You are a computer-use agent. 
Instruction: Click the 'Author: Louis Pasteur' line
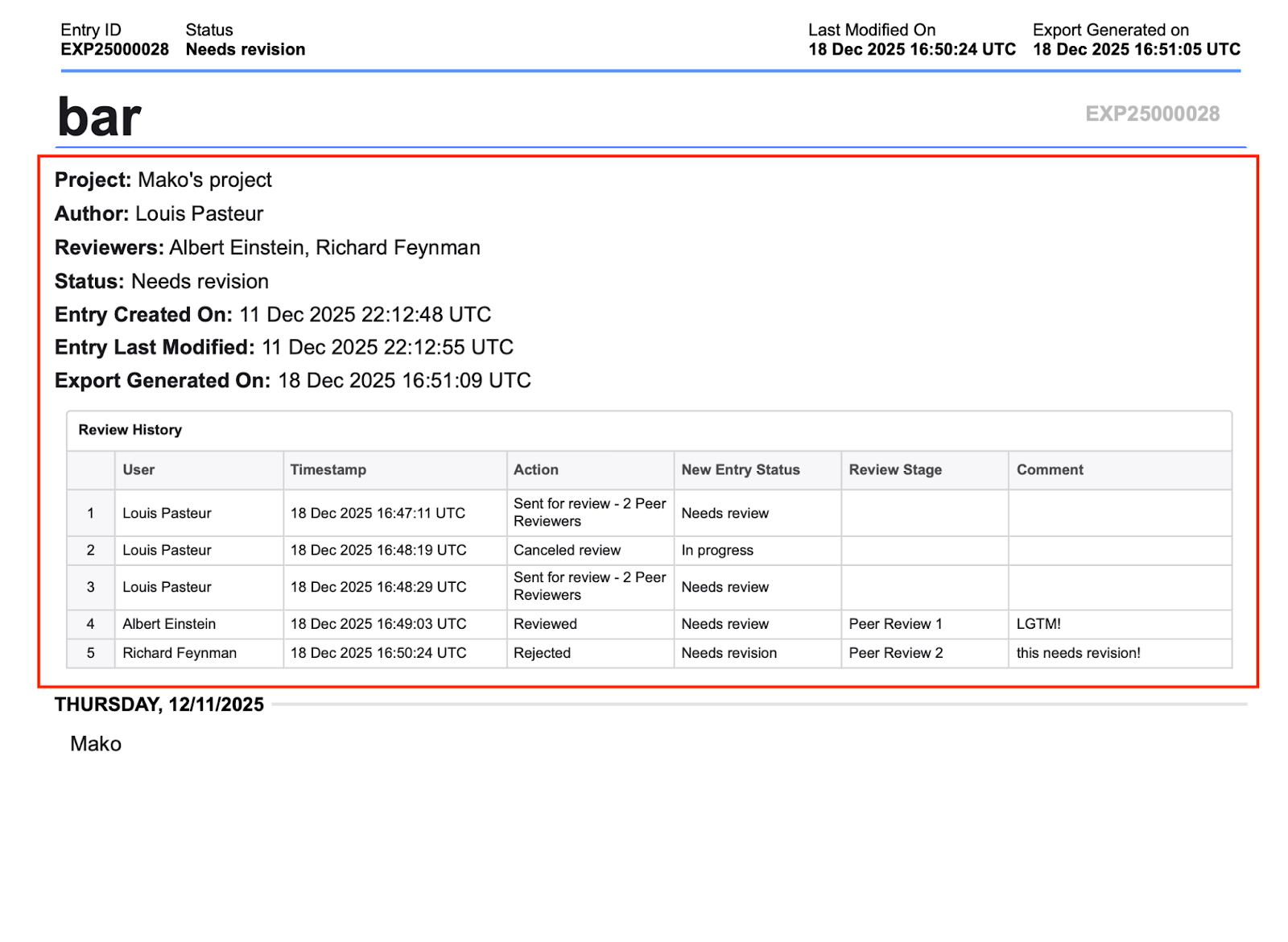(x=159, y=214)
